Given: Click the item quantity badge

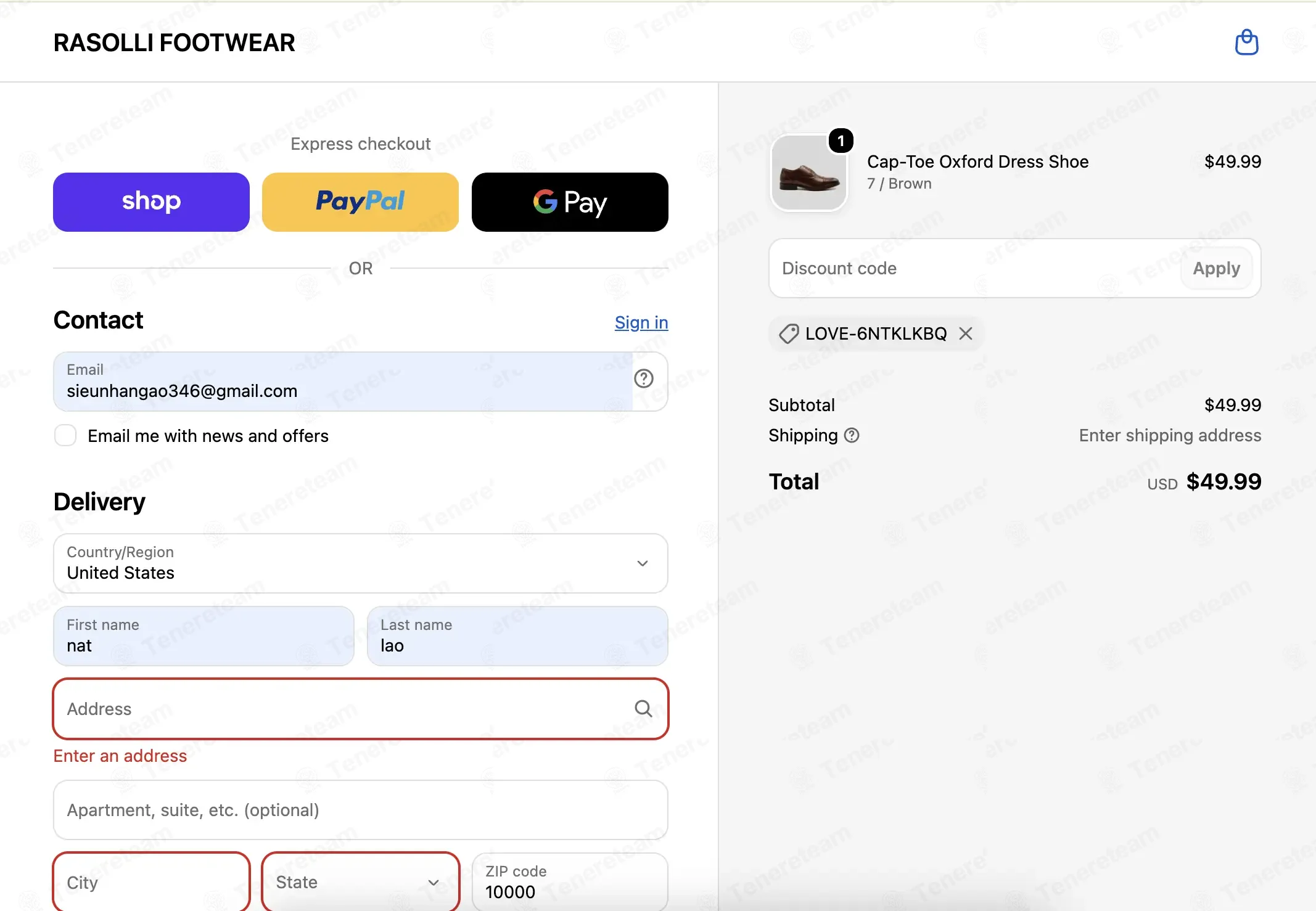Looking at the screenshot, I should pyautogui.click(x=841, y=141).
